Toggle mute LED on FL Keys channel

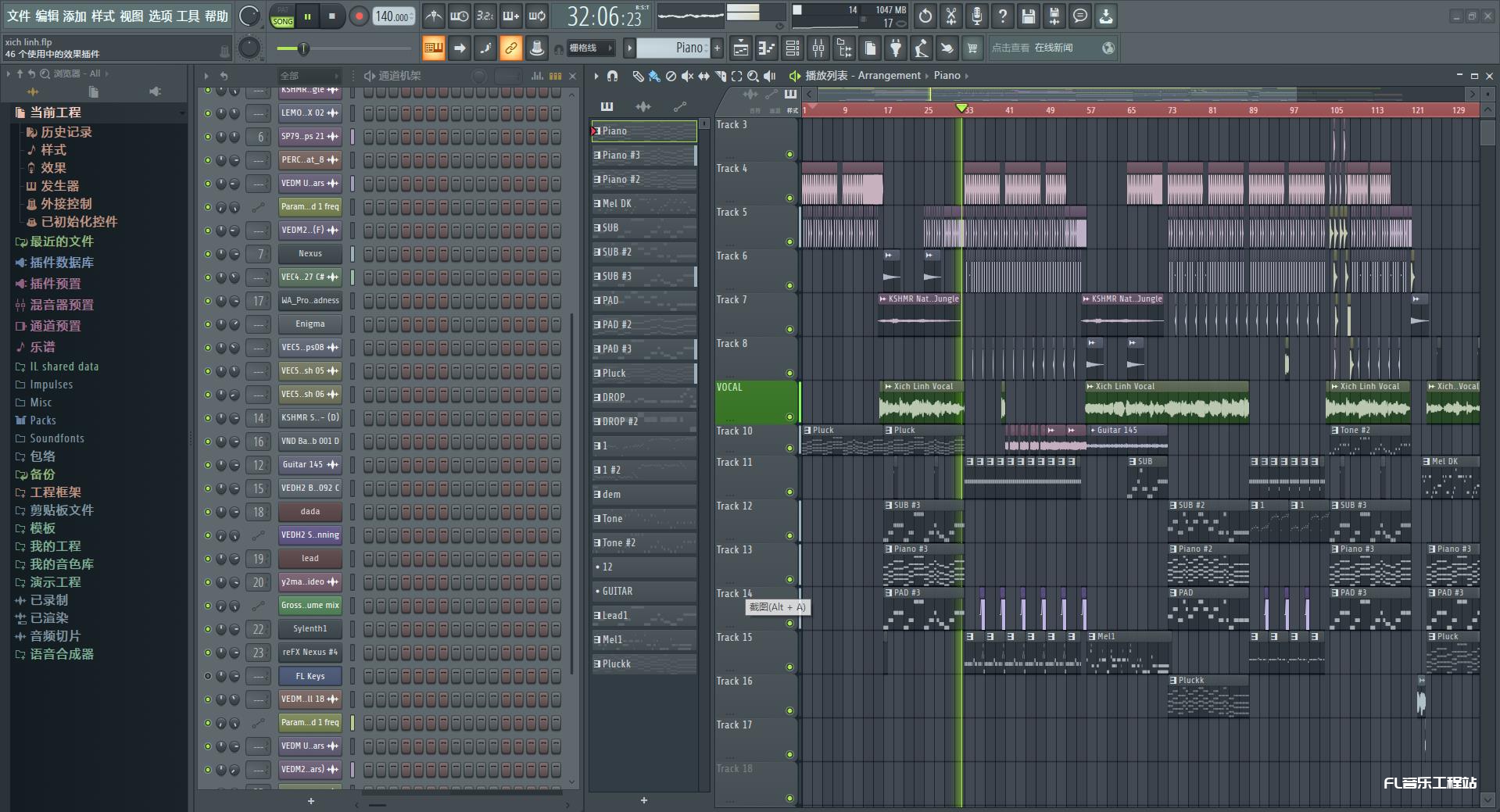click(x=207, y=676)
